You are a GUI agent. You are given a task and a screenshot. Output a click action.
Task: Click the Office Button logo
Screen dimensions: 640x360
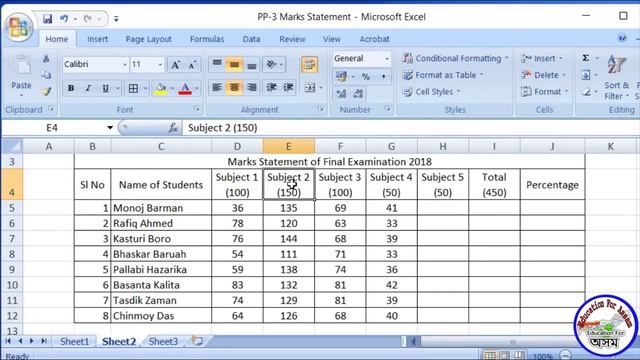19,27
